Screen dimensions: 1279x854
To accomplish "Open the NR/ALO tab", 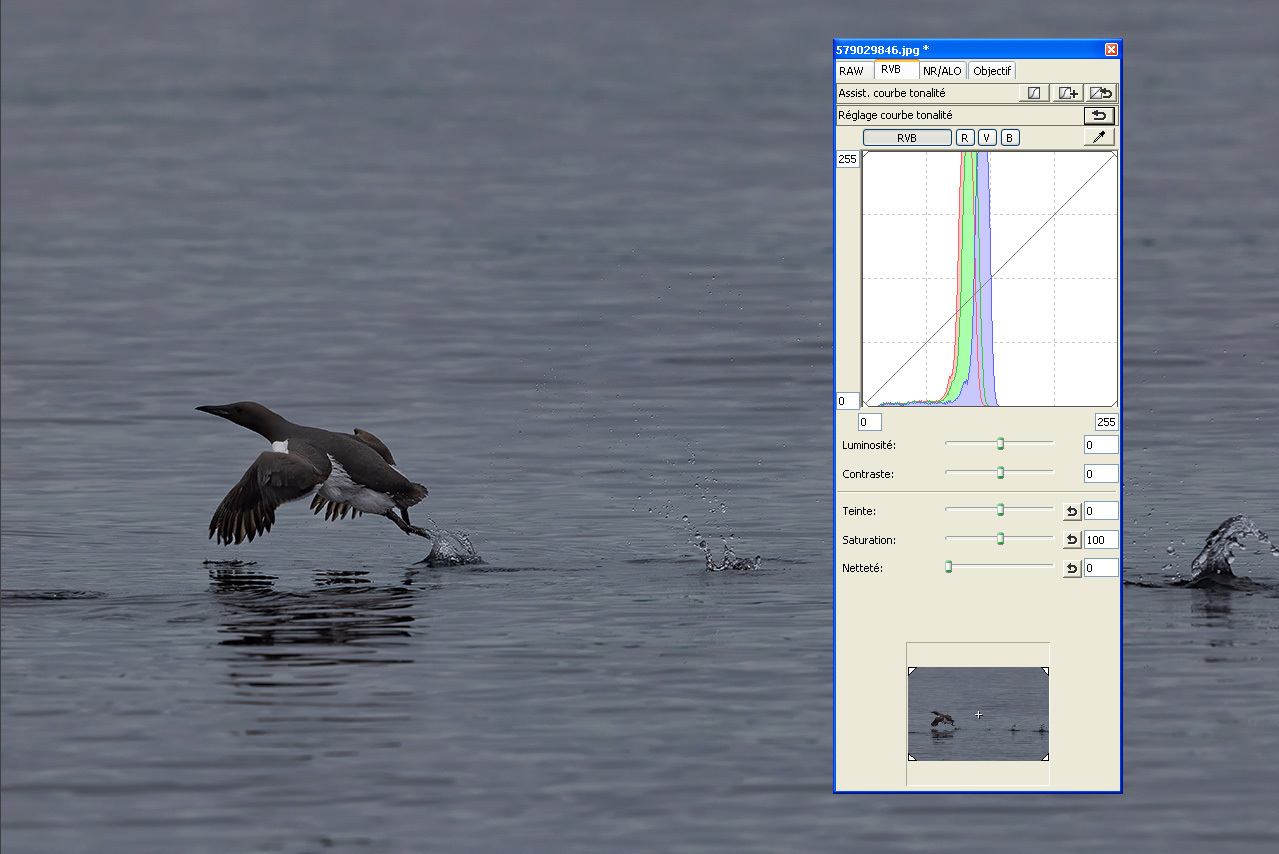I will pos(942,71).
